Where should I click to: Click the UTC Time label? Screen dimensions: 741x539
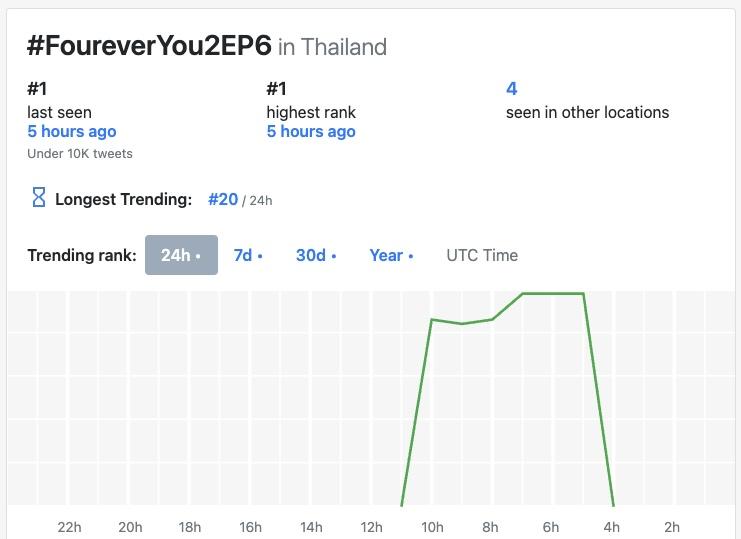point(482,255)
